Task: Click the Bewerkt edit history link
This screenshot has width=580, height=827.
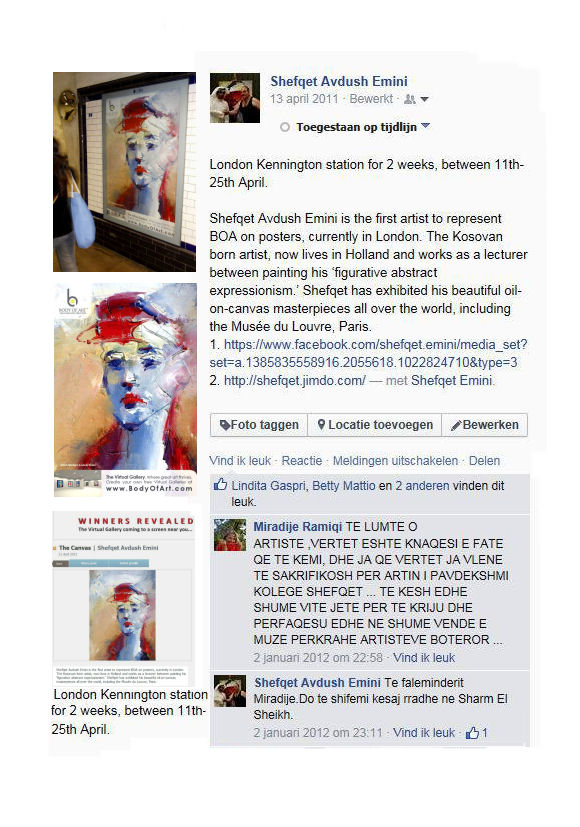Action: (x=371, y=99)
